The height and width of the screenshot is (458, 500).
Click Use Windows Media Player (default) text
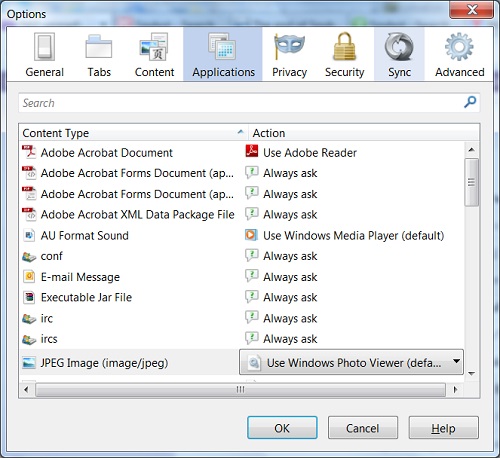[354, 236]
